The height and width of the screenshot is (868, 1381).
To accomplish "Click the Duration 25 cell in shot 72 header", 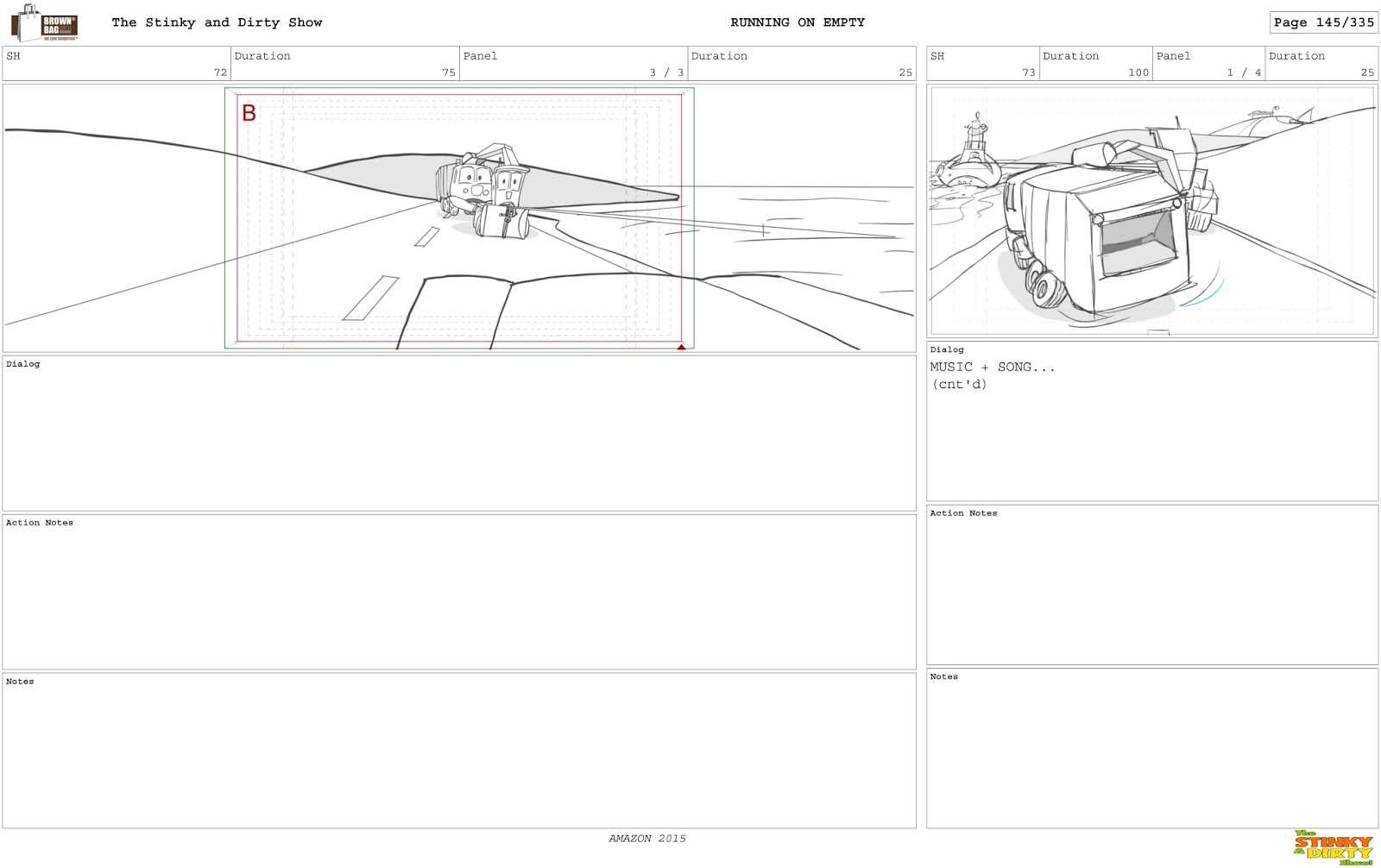I will point(802,64).
